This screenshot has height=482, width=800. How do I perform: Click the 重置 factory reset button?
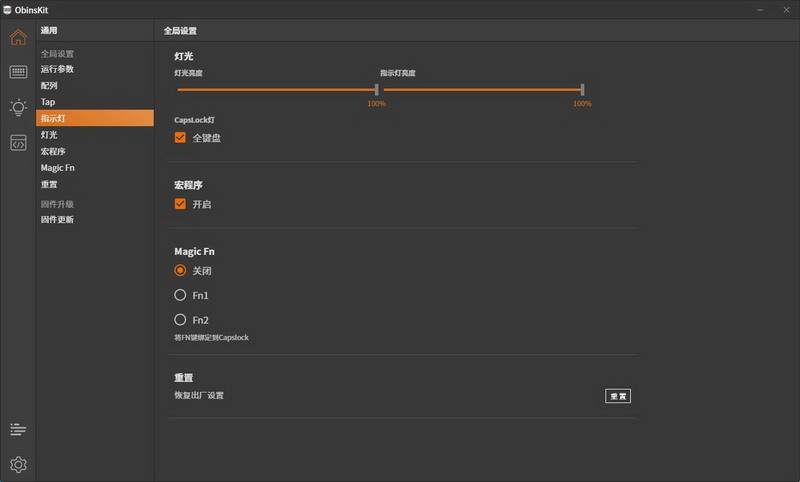click(x=618, y=396)
